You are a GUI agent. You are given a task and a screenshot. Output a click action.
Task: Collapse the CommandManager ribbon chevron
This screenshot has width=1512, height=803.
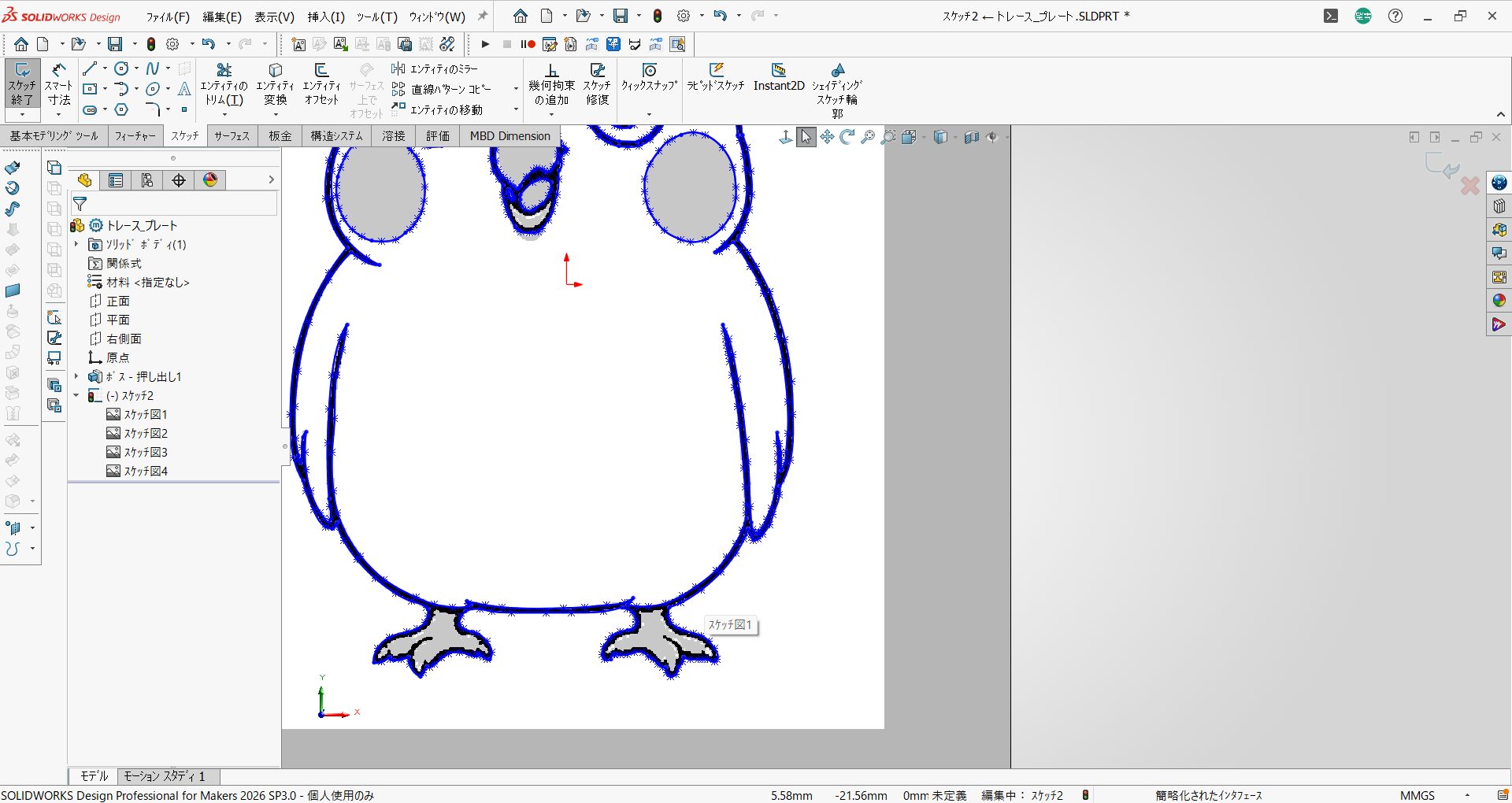point(1501,114)
